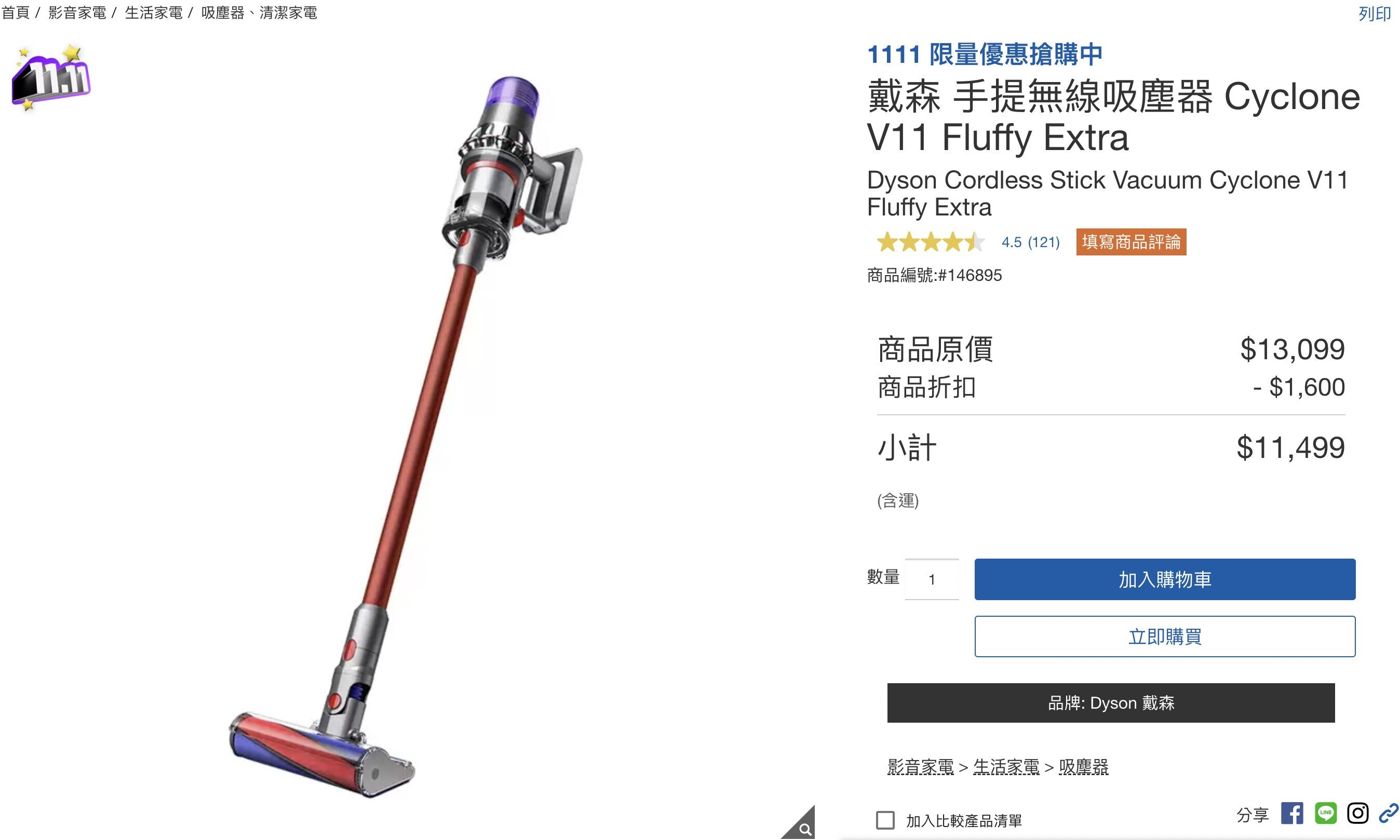1400x840 pixels.
Task: Go to 首頁 in breadcrumb
Action: pos(15,12)
